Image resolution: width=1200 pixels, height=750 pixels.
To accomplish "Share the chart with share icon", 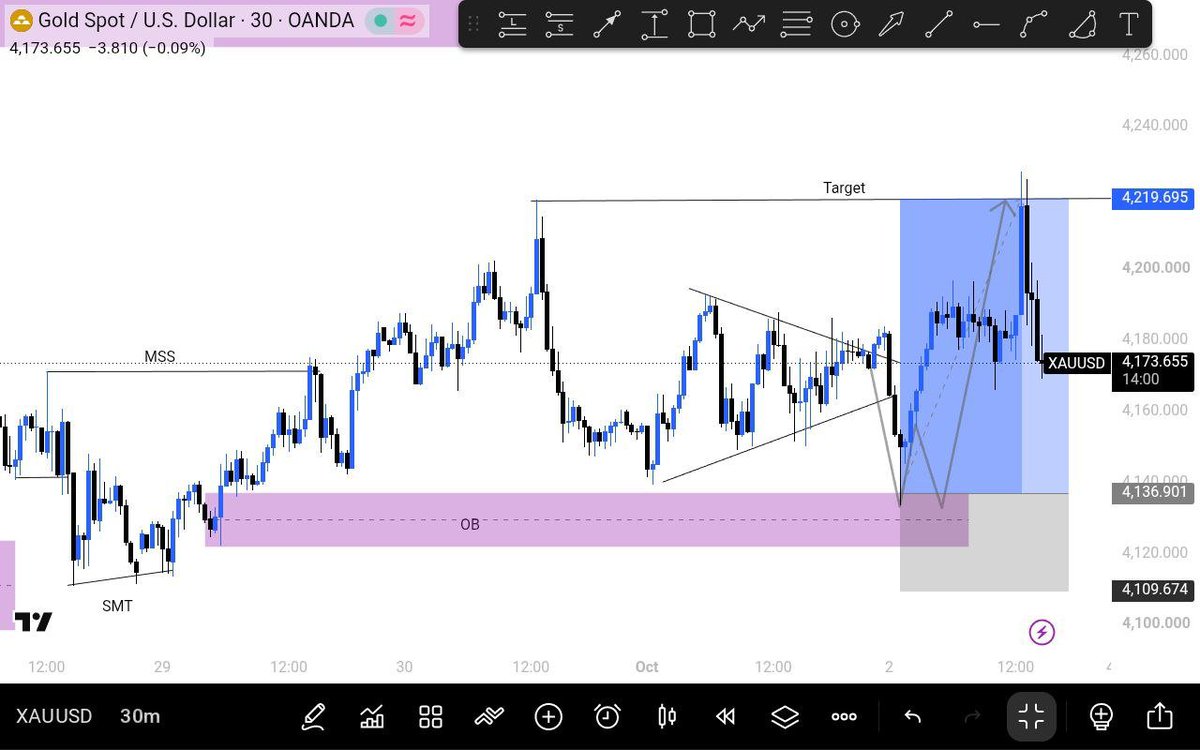I will point(1159,716).
